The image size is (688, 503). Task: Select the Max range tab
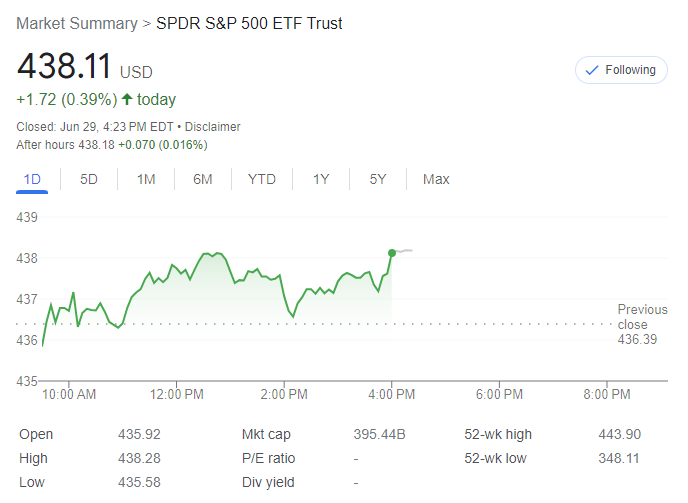436,179
